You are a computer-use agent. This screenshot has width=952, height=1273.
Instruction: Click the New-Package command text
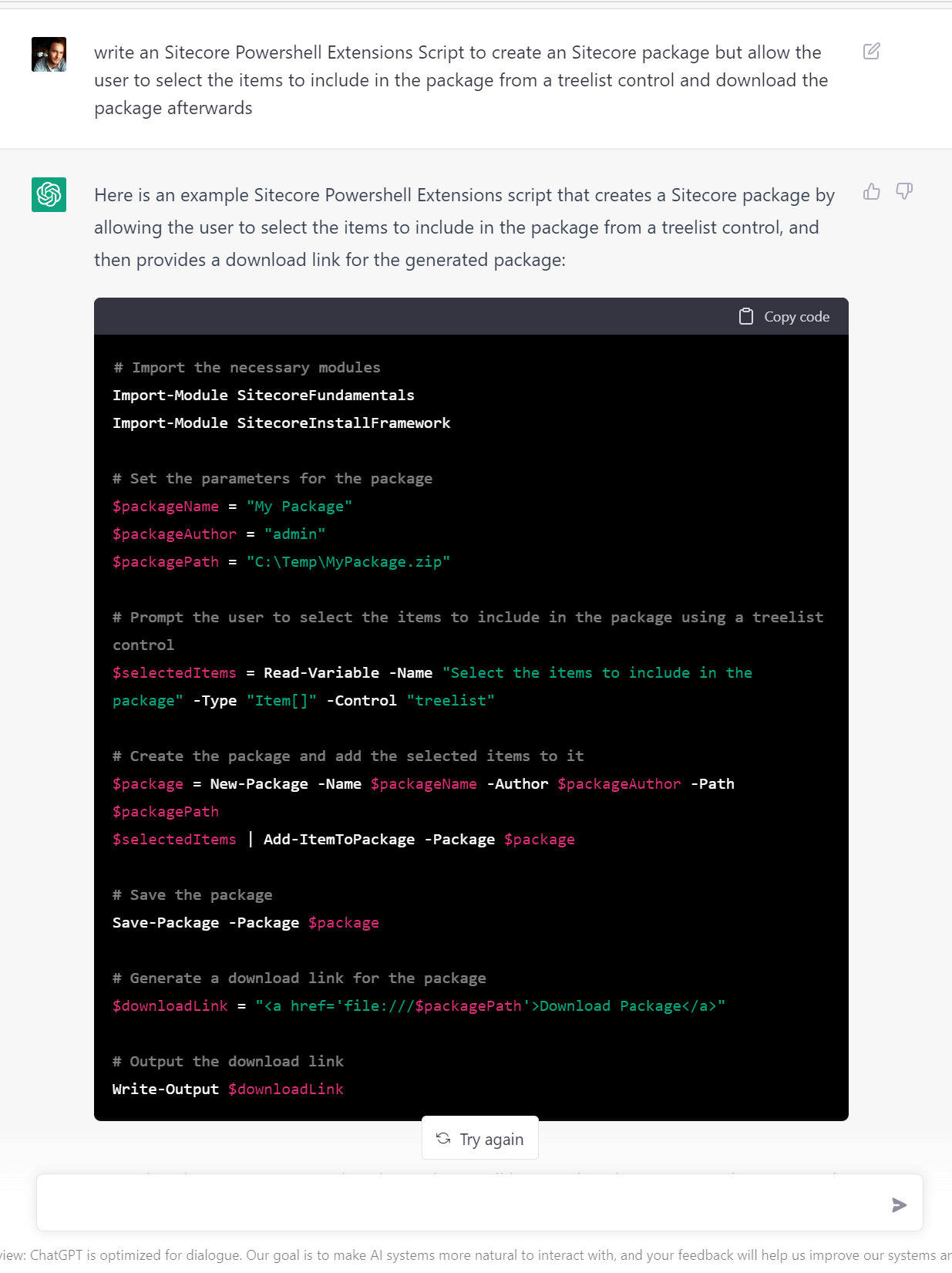259,784
